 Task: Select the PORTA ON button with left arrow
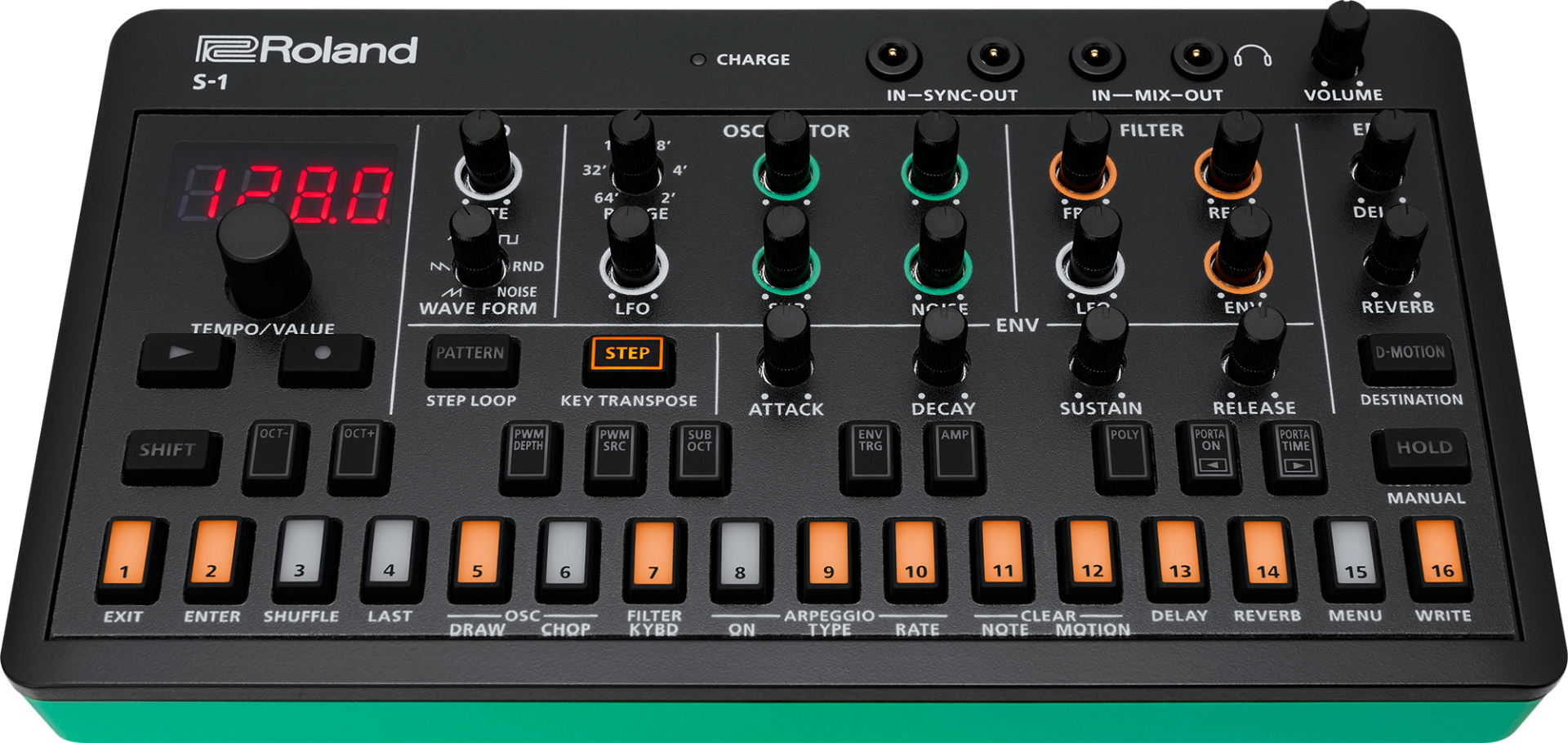coord(1209,456)
